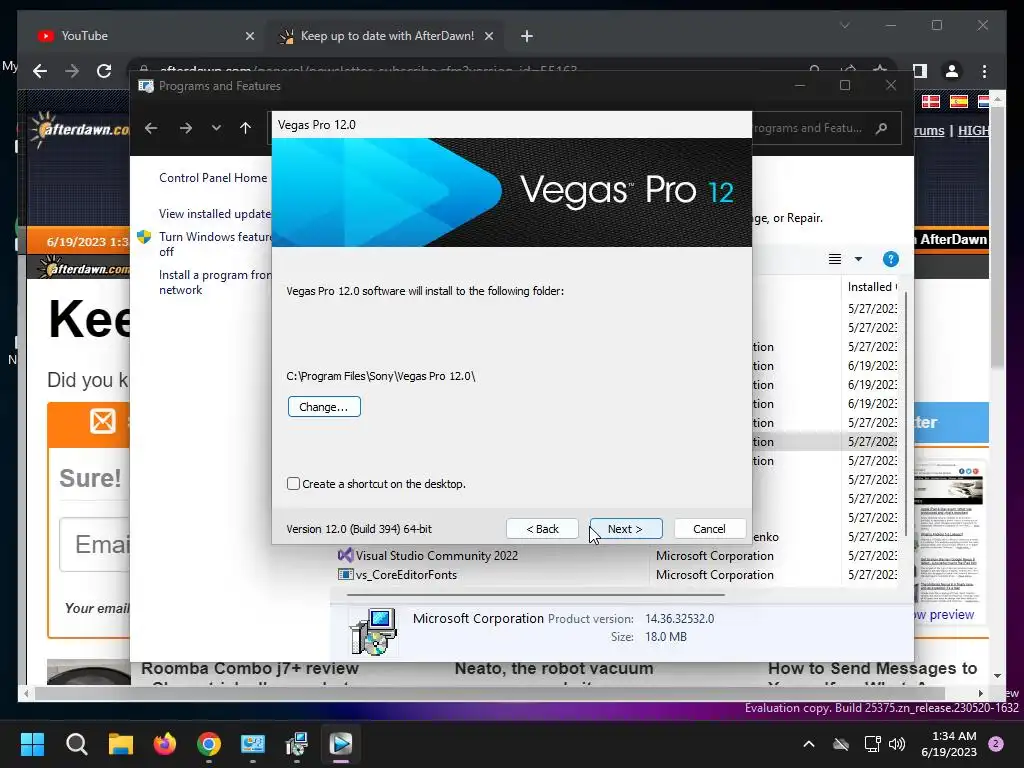Click Search Programs and Features box
This screenshot has width=1024, height=768.
click(827, 128)
